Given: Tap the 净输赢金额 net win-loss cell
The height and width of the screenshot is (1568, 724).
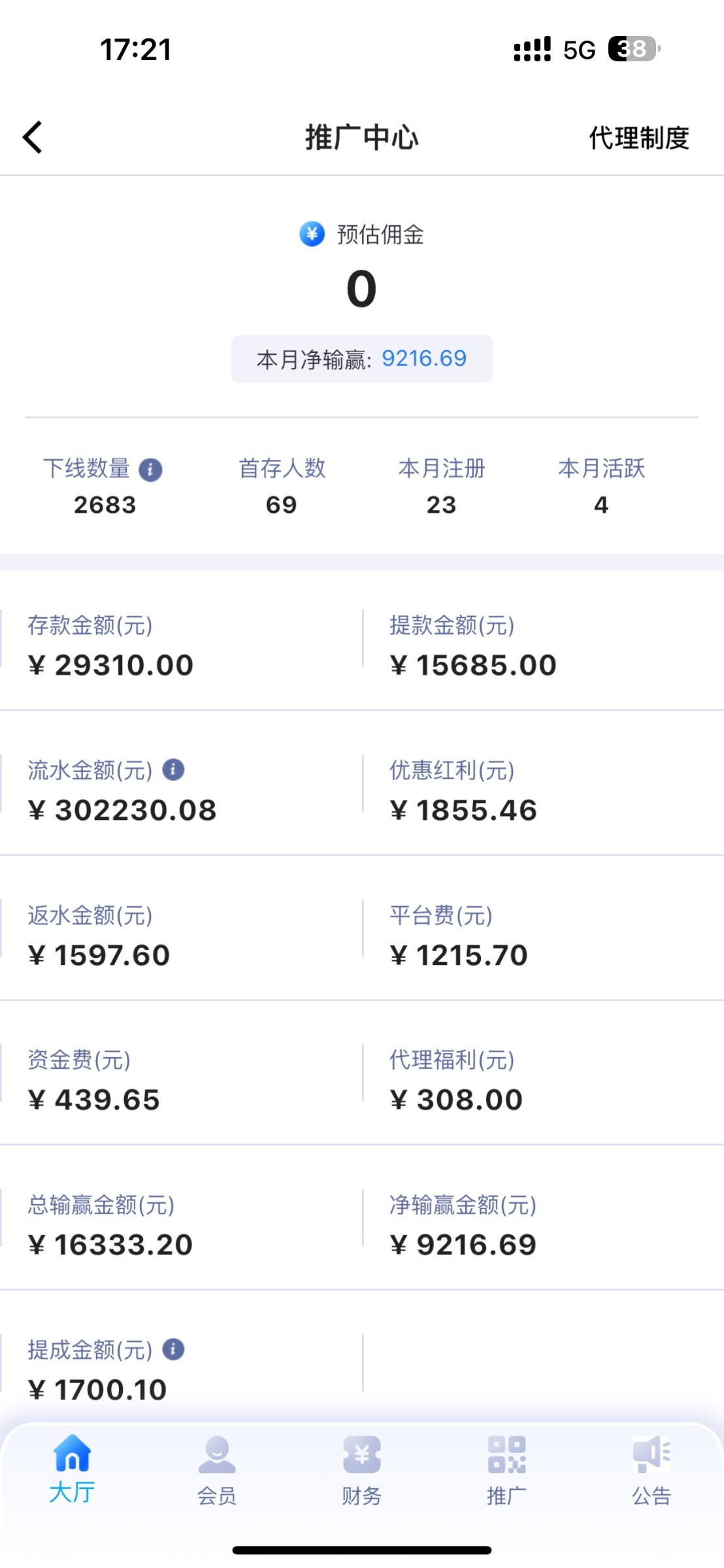Looking at the screenshot, I should [542, 1225].
